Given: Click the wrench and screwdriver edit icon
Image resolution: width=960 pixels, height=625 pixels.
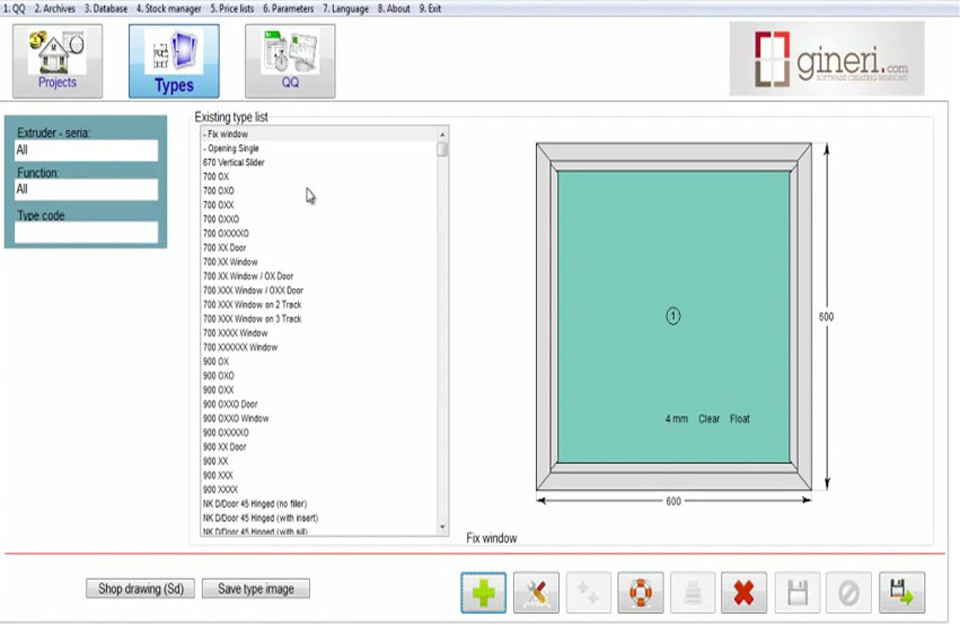Looking at the screenshot, I should pos(536,593).
